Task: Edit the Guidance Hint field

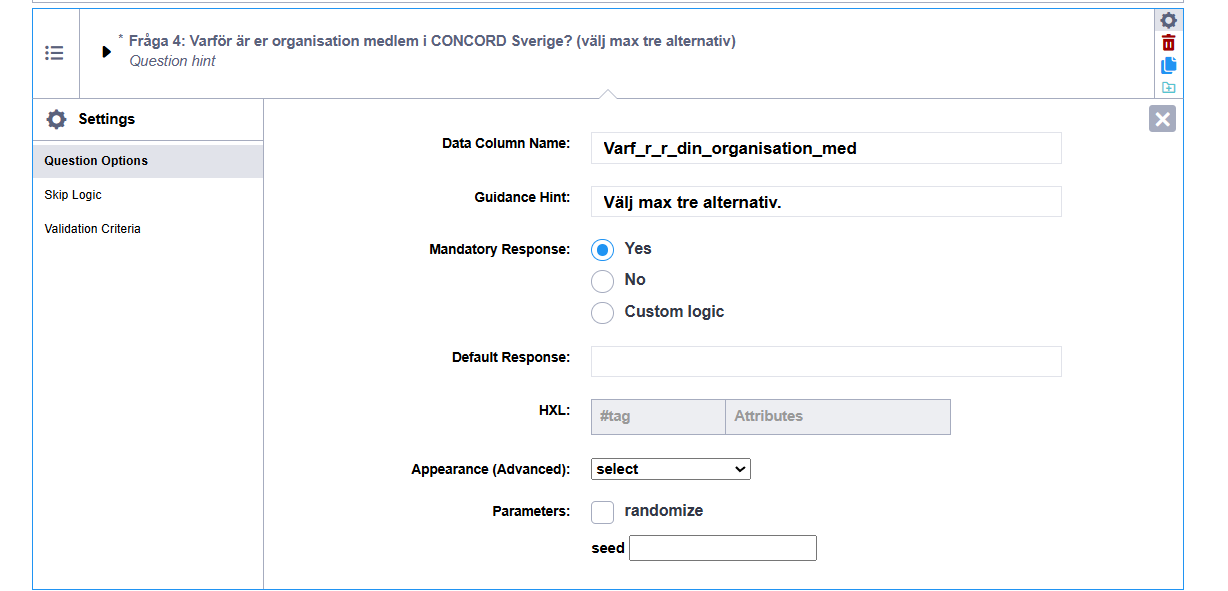Action: coord(826,202)
